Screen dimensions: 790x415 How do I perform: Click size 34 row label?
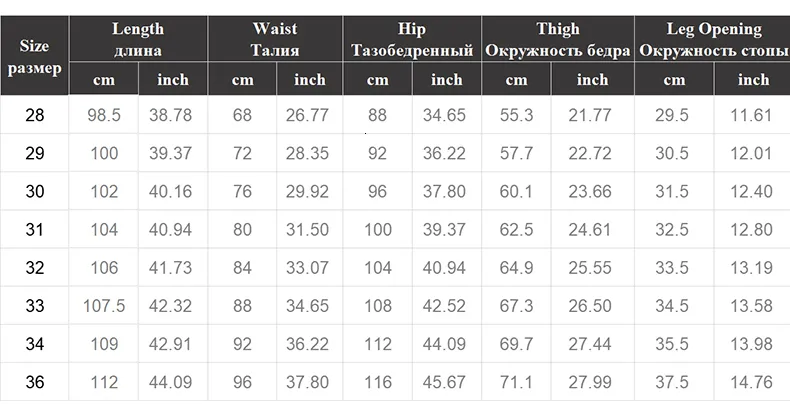pos(34,344)
